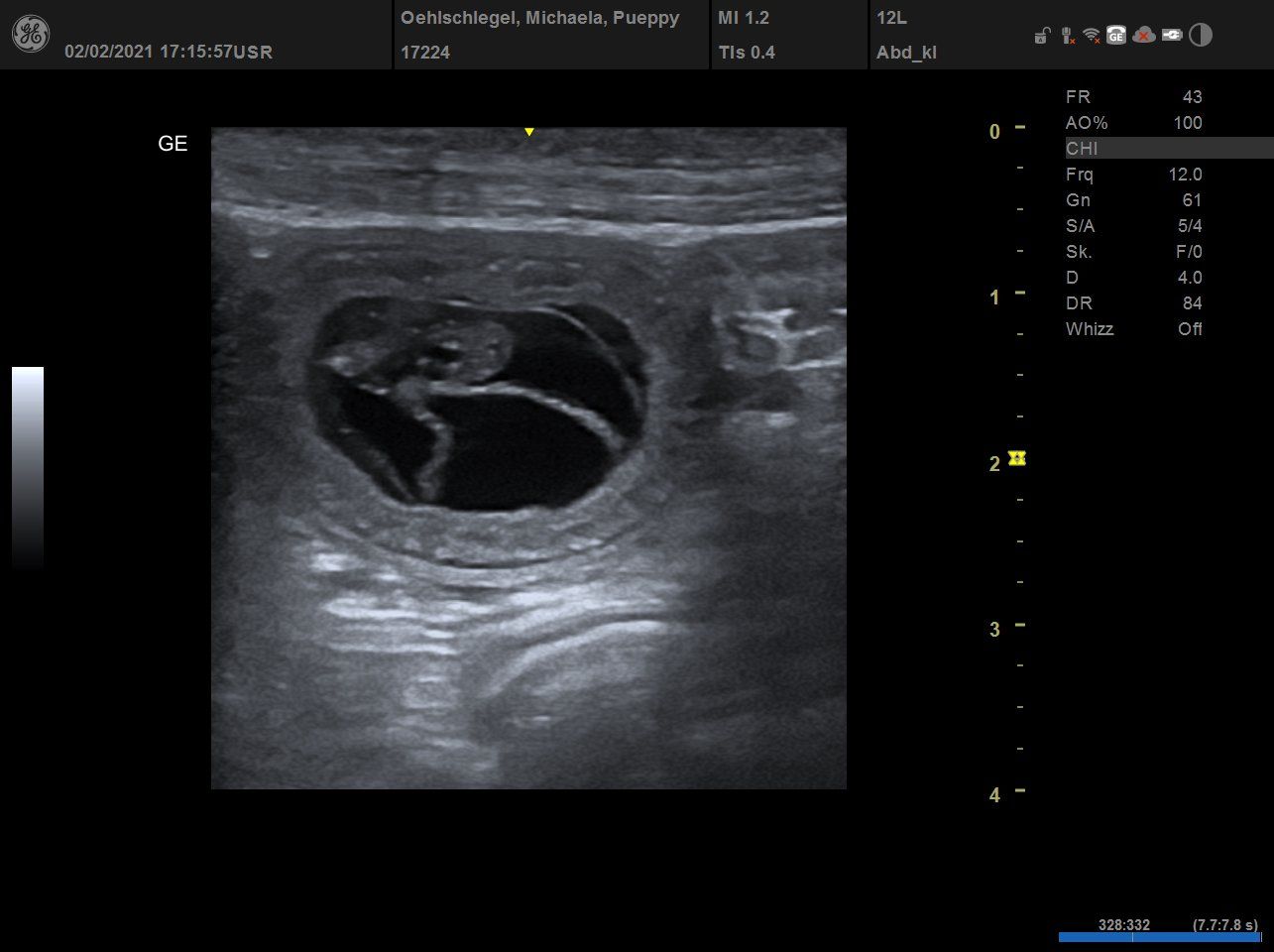1274x952 pixels.
Task: Open the GE remote service phone icon
Action: click(1116, 36)
